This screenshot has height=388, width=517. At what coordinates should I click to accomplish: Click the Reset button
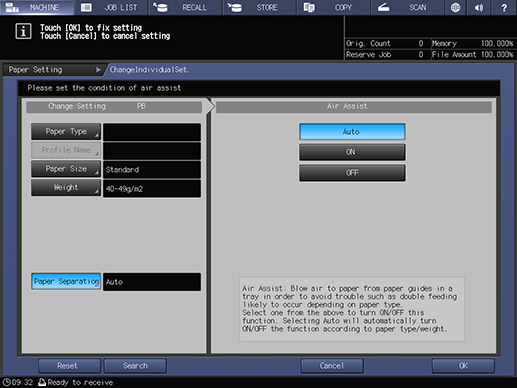69,366
